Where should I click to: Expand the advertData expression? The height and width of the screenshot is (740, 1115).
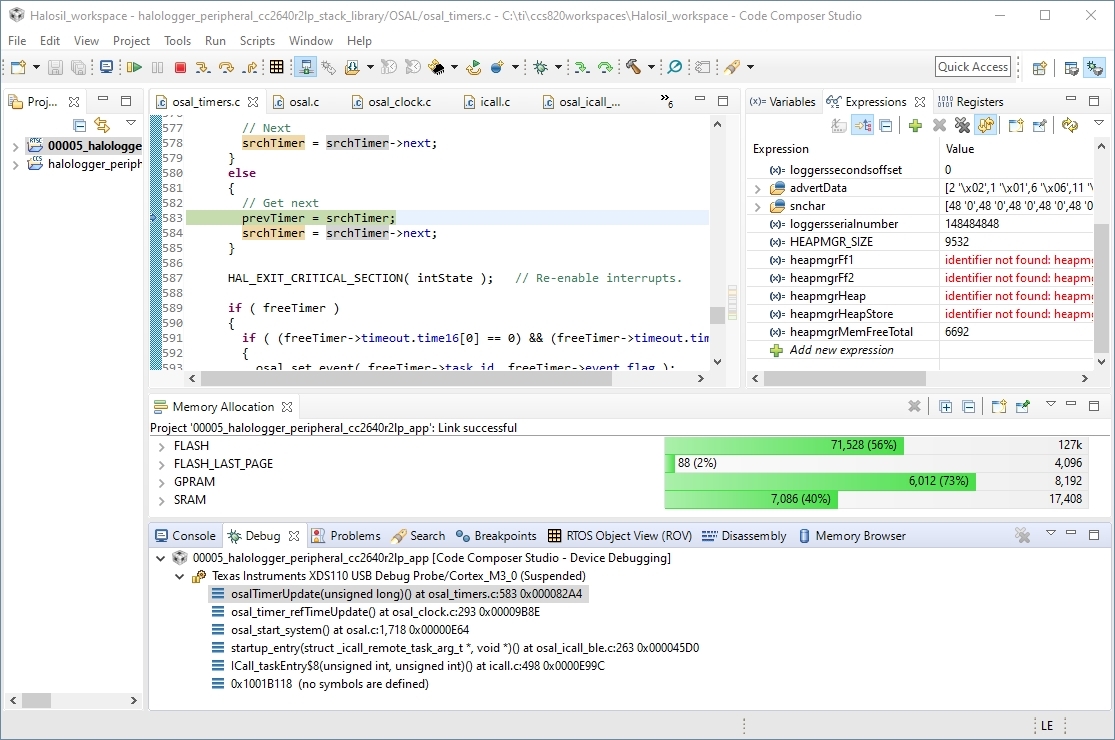click(x=757, y=189)
